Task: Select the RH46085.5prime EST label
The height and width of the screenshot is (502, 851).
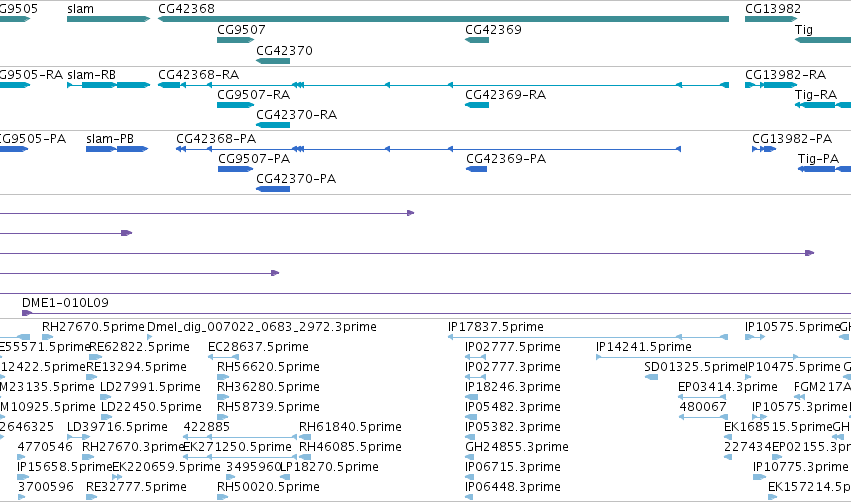Action: point(350,448)
